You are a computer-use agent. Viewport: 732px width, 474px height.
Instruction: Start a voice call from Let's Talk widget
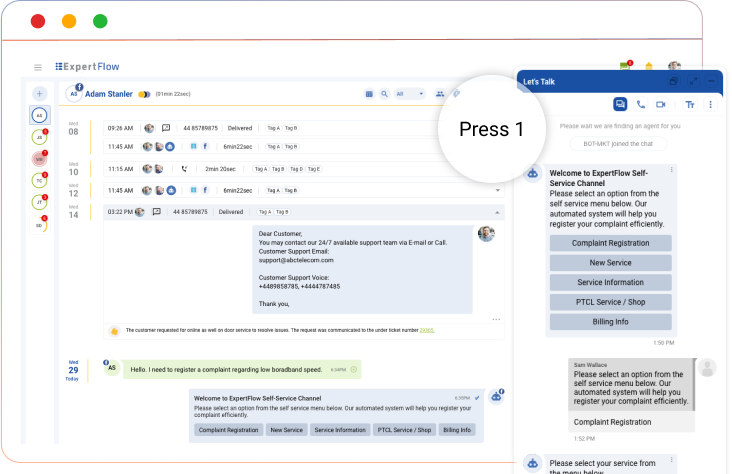click(641, 105)
